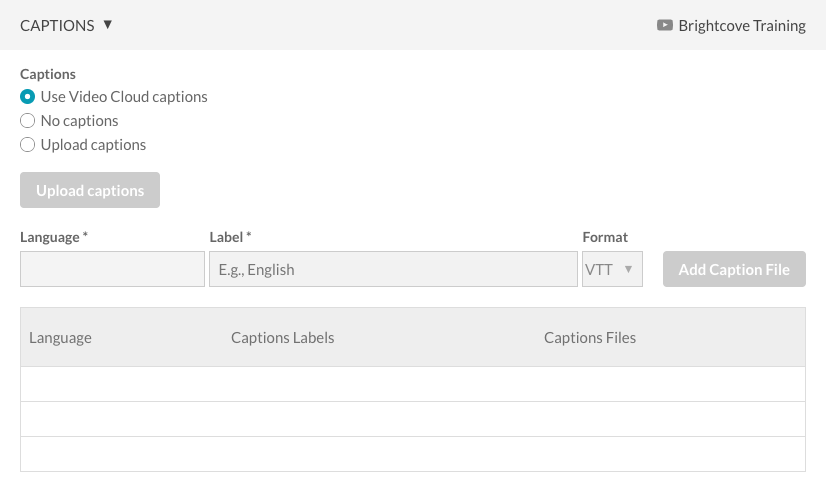This screenshot has width=826, height=481.
Task: Open the VTT Format dropdown
Action: coord(612,269)
